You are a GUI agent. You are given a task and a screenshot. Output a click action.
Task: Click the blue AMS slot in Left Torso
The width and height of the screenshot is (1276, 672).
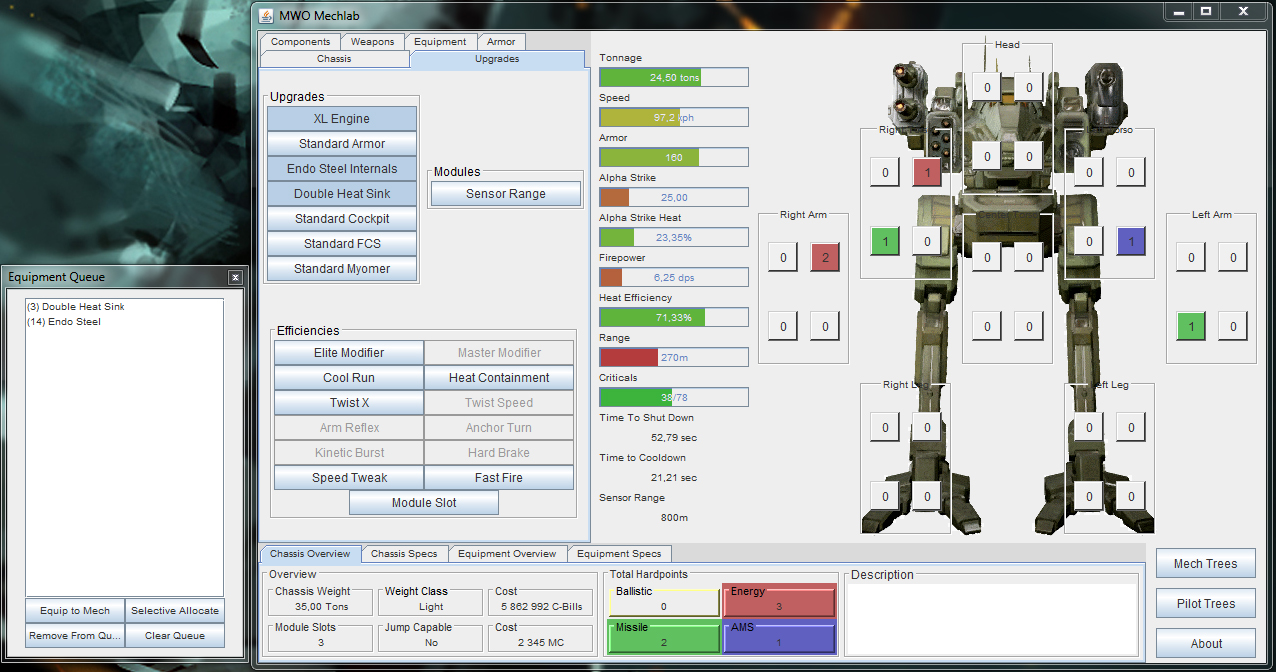[1131, 241]
